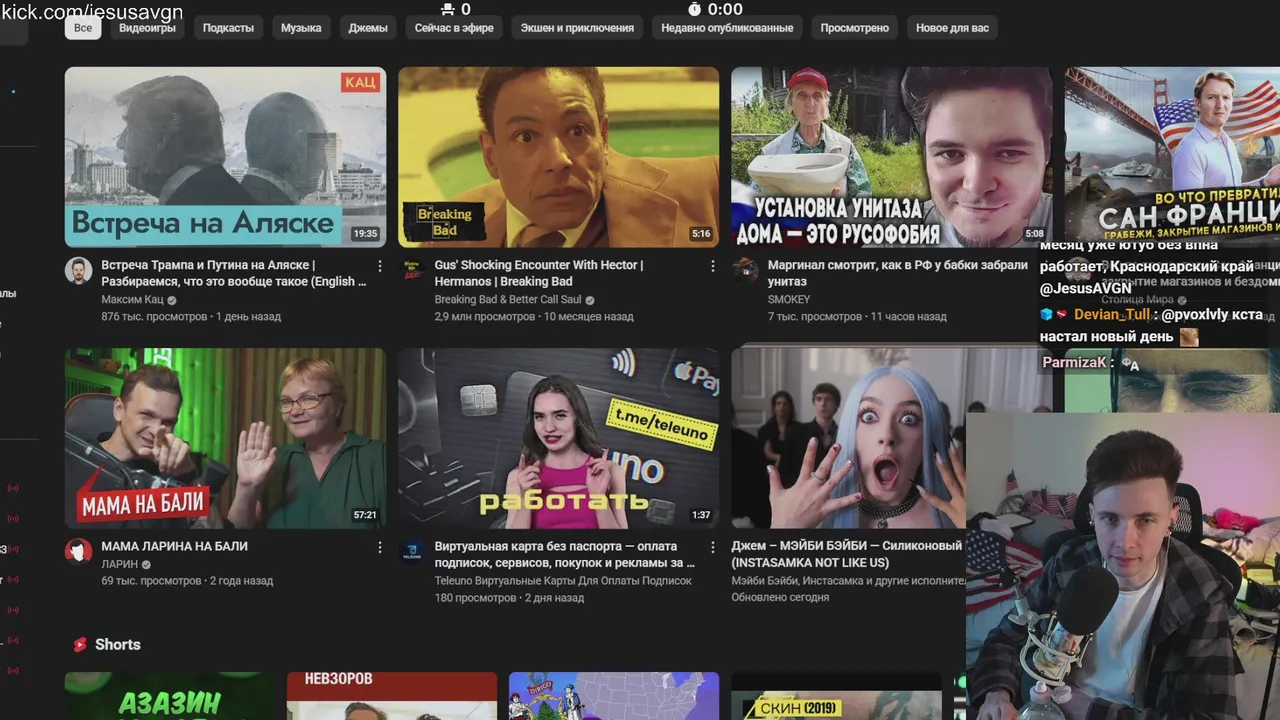This screenshot has height=720, width=1280.
Task: Open the "СКИН (2019)" Shorts thumbnail
Action: (x=836, y=696)
